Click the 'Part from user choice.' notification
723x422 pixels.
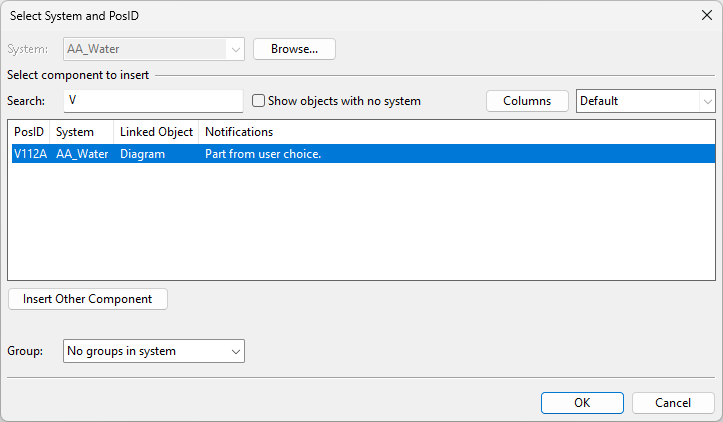coord(262,154)
